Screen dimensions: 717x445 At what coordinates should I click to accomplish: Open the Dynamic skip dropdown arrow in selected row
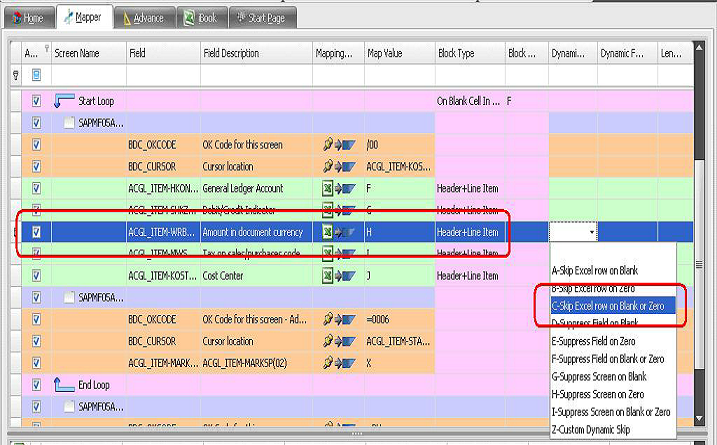pyautogui.click(x=592, y=232)
